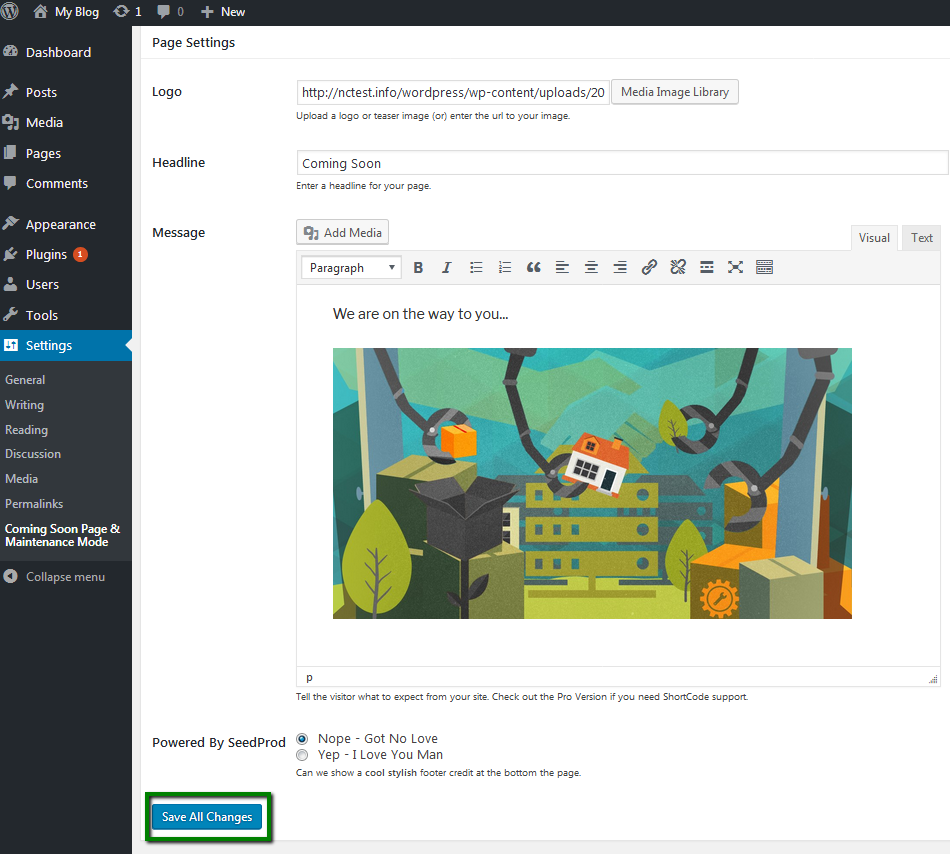This screenshot has width=950, height=854.
Task: Go to Media settings submenu
Action: click(21, 478)
